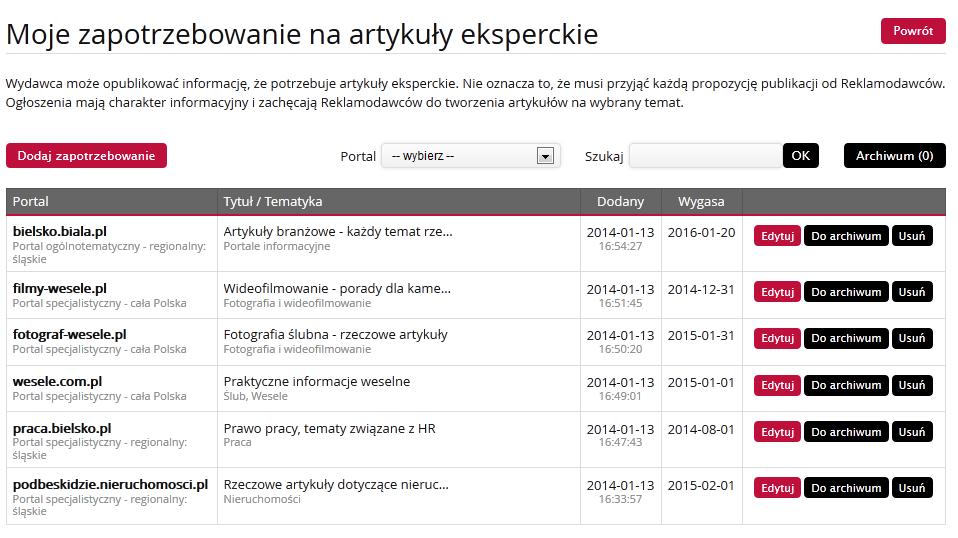Delete the wesele.com.pl entry
Viewport: 958px width, 538px height.
click(912, 385)
